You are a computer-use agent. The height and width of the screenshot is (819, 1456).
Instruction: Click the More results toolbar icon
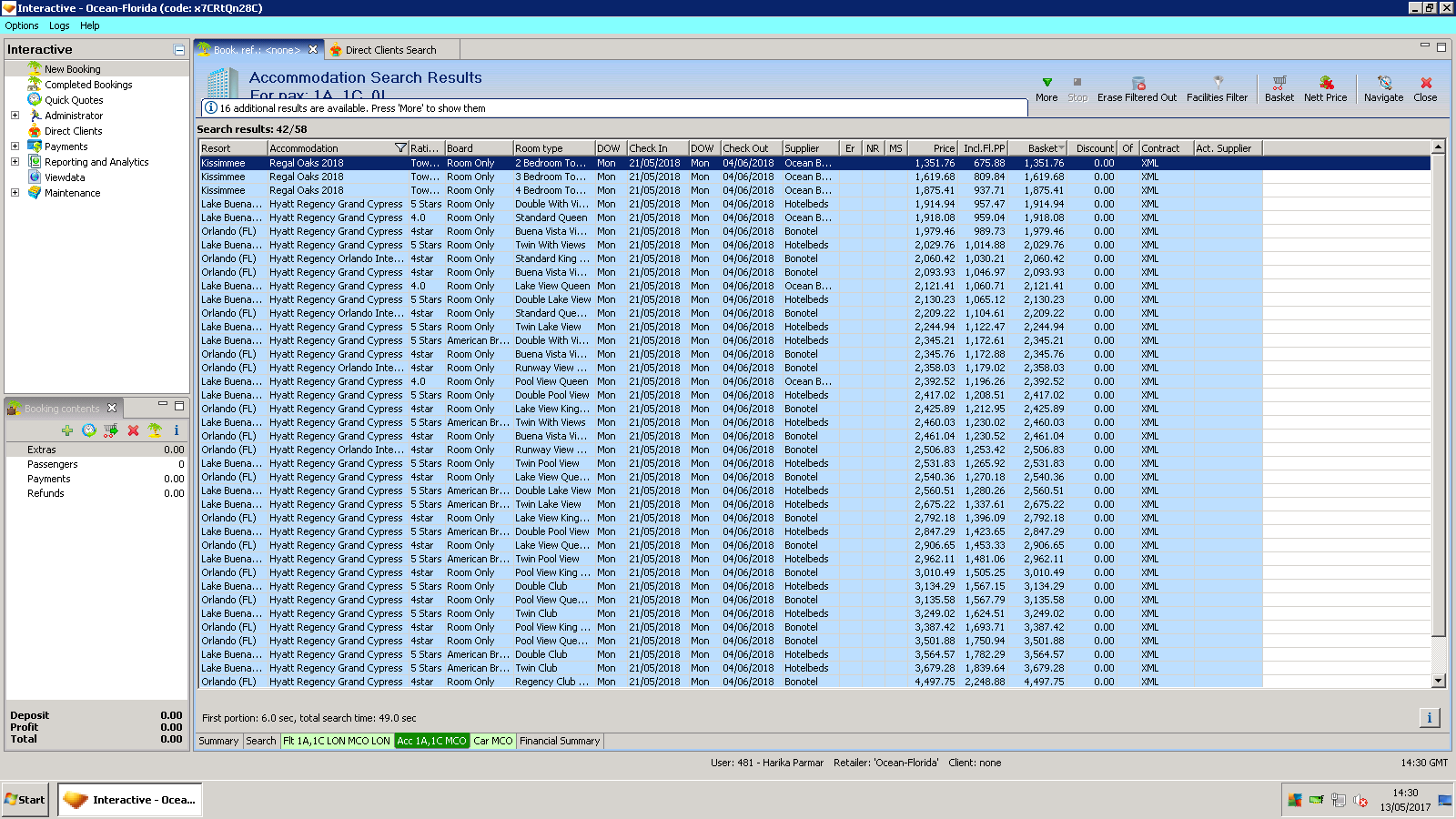click(x=1046, y=83)
